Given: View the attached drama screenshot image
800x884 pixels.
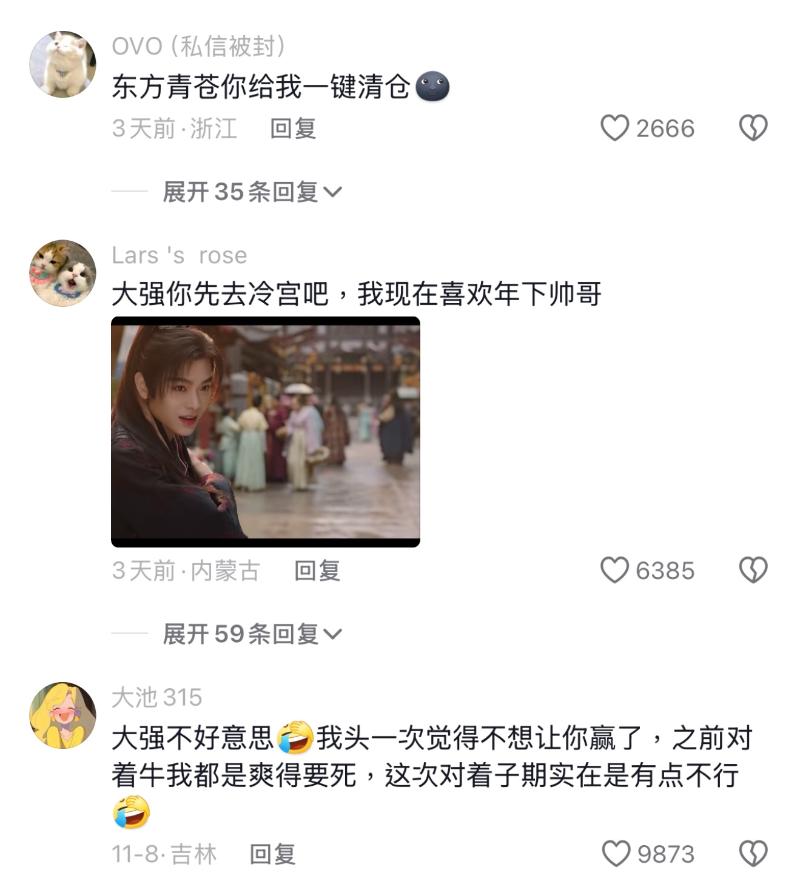Looking at the screenshot, I should tap(266, 432).
